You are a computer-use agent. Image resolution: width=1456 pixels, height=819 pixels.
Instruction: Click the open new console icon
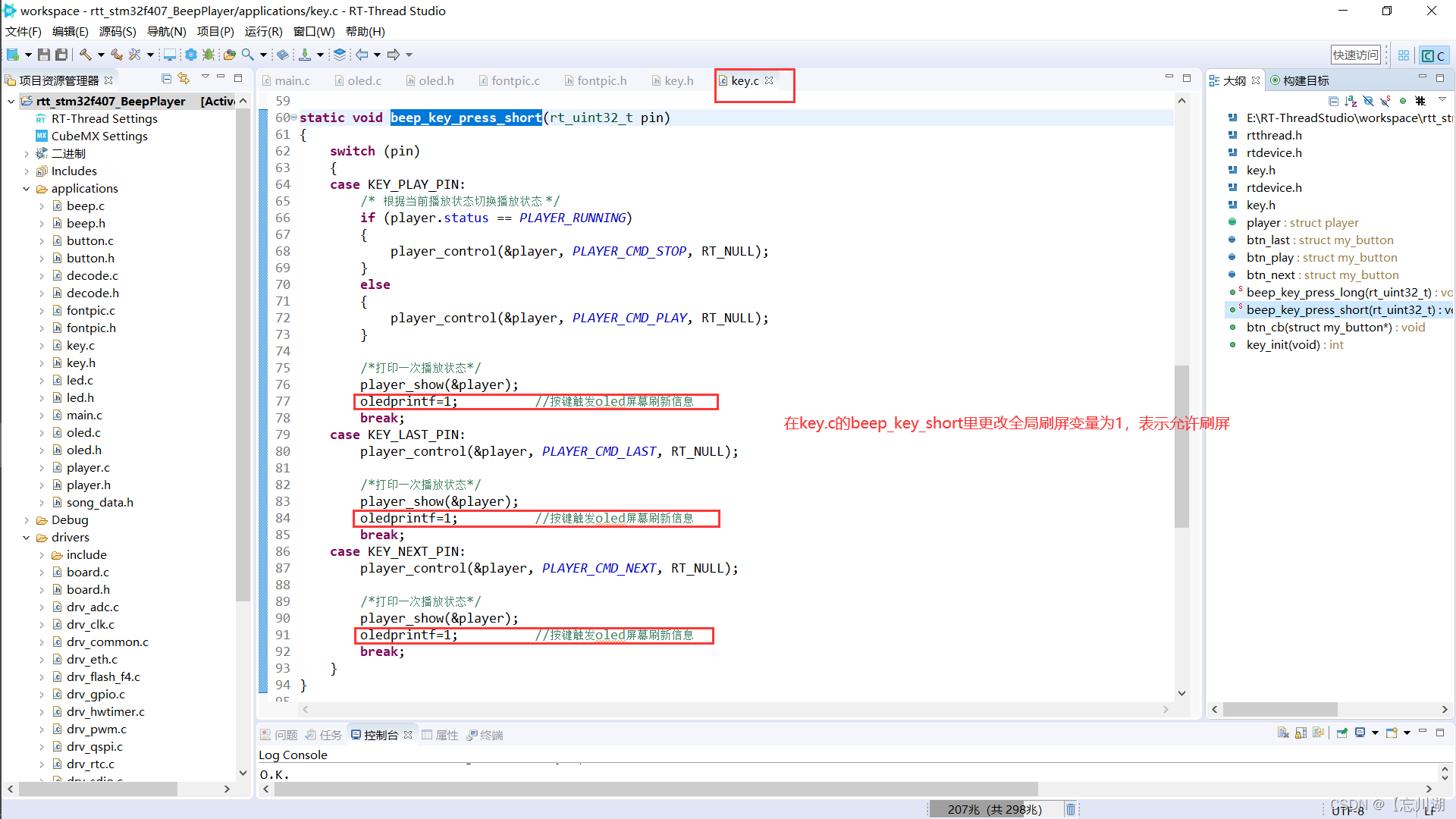tap(1392, 733)
